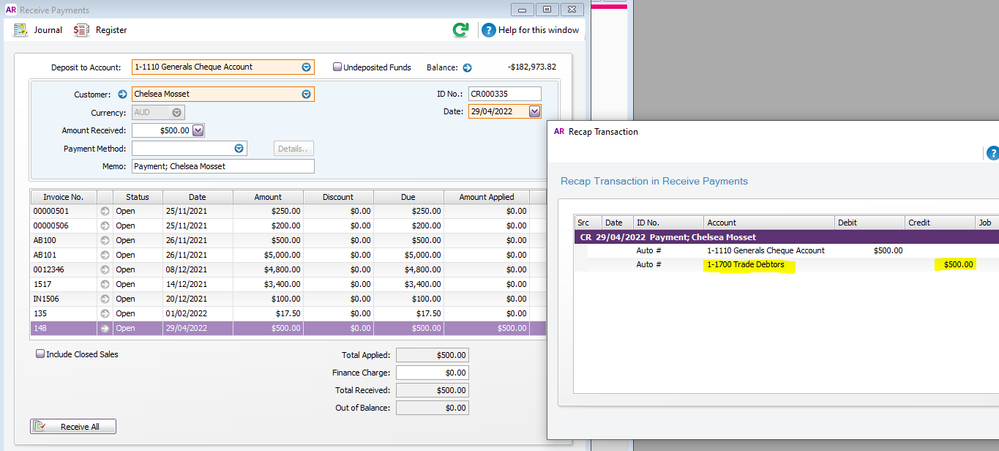Open the Register toolbar icon
Image resolution: width=999 pixels, height=451 pixels.
tap(82, 30)
